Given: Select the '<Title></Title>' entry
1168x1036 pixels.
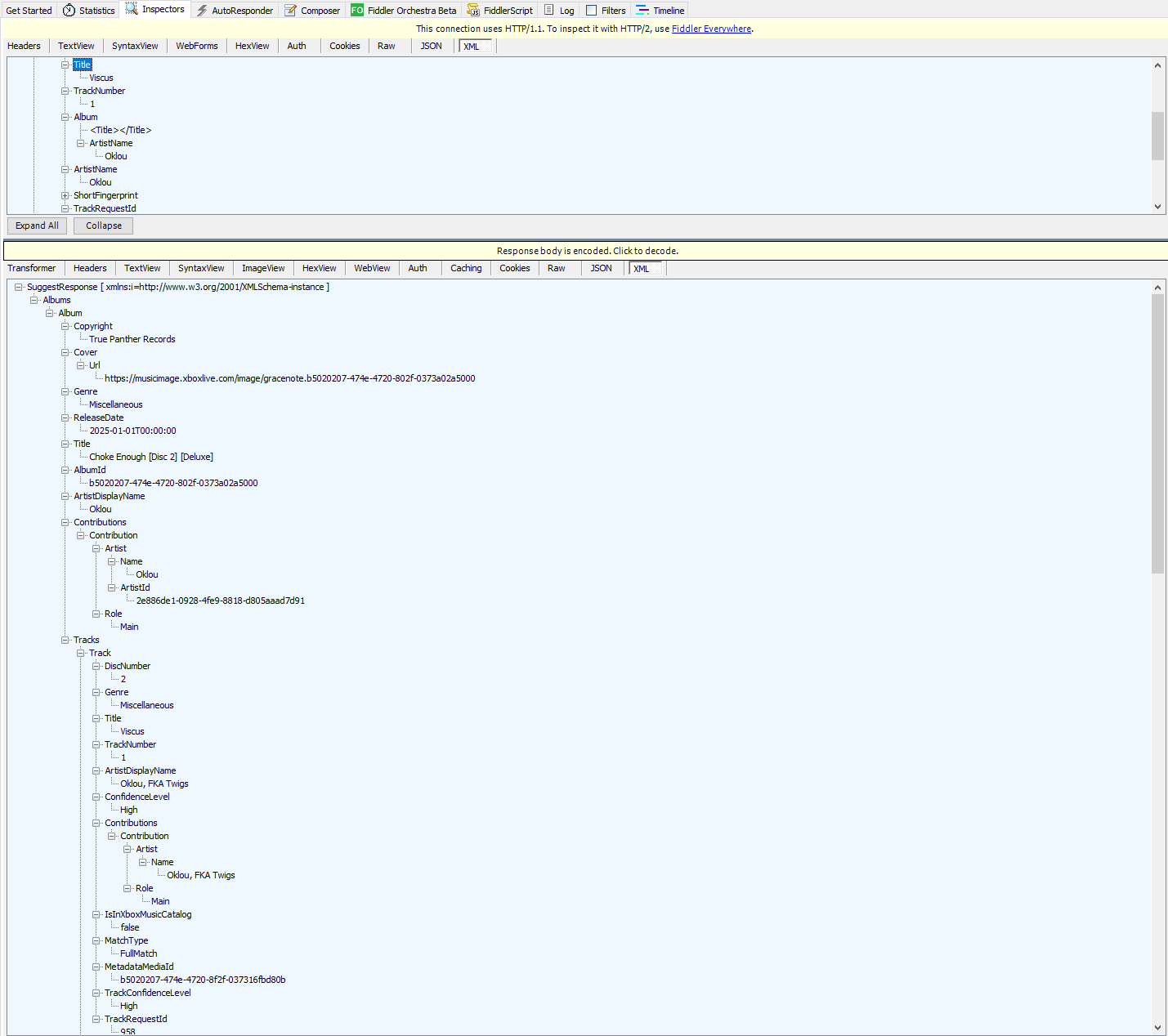Looking at the screenshot, I should click(x=121, y=130).
